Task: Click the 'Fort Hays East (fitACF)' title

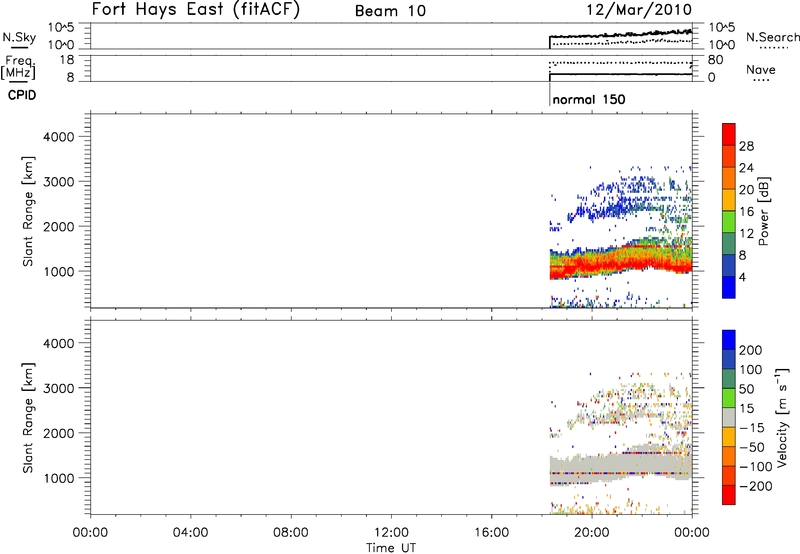Action: coord(196,10)
